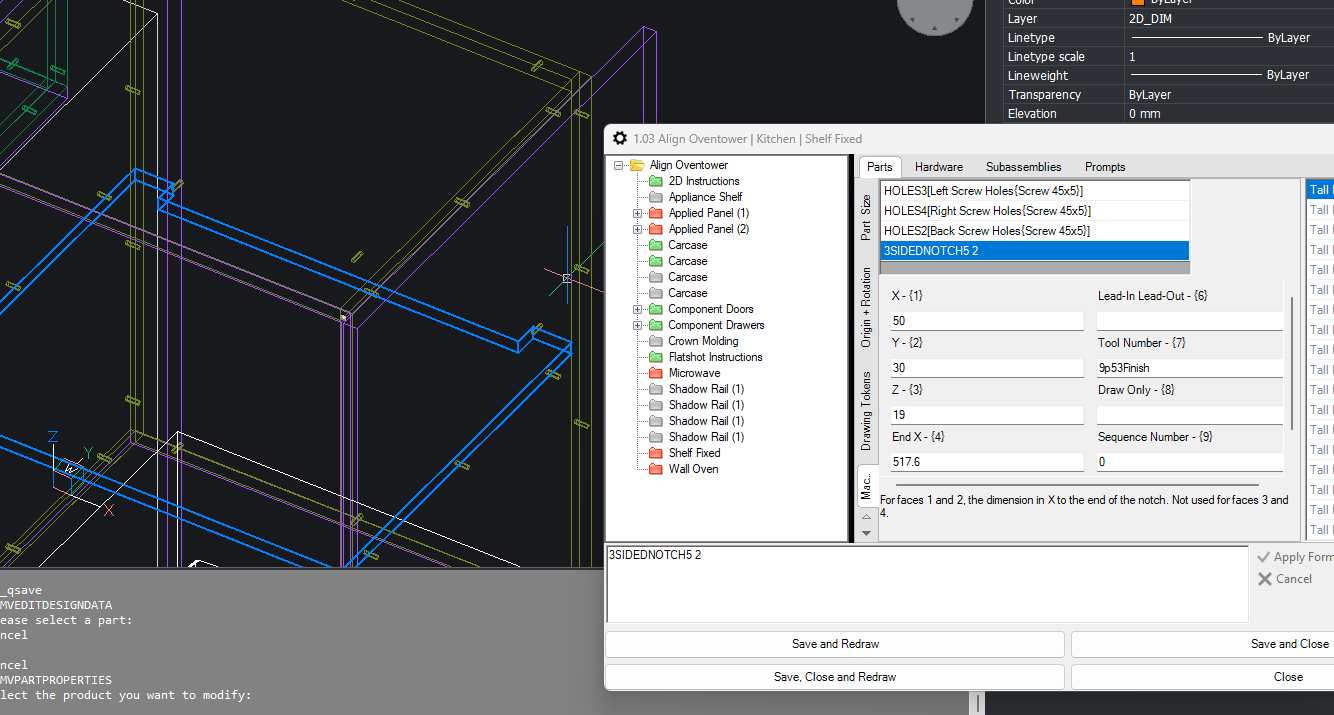This screenshot has height=715, width=1334.
Task: Expand the Applied Panel (1) node
Action: [637, 213]
